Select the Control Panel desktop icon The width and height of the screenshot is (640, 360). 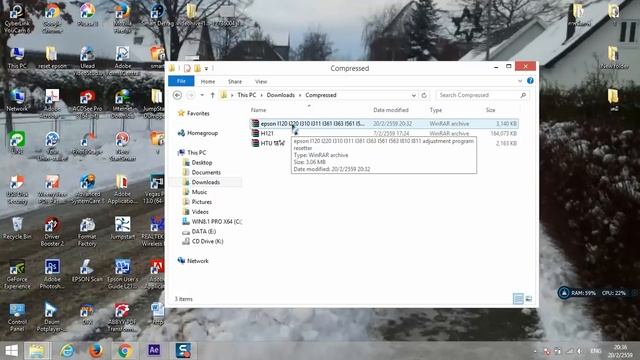(17, 317)
